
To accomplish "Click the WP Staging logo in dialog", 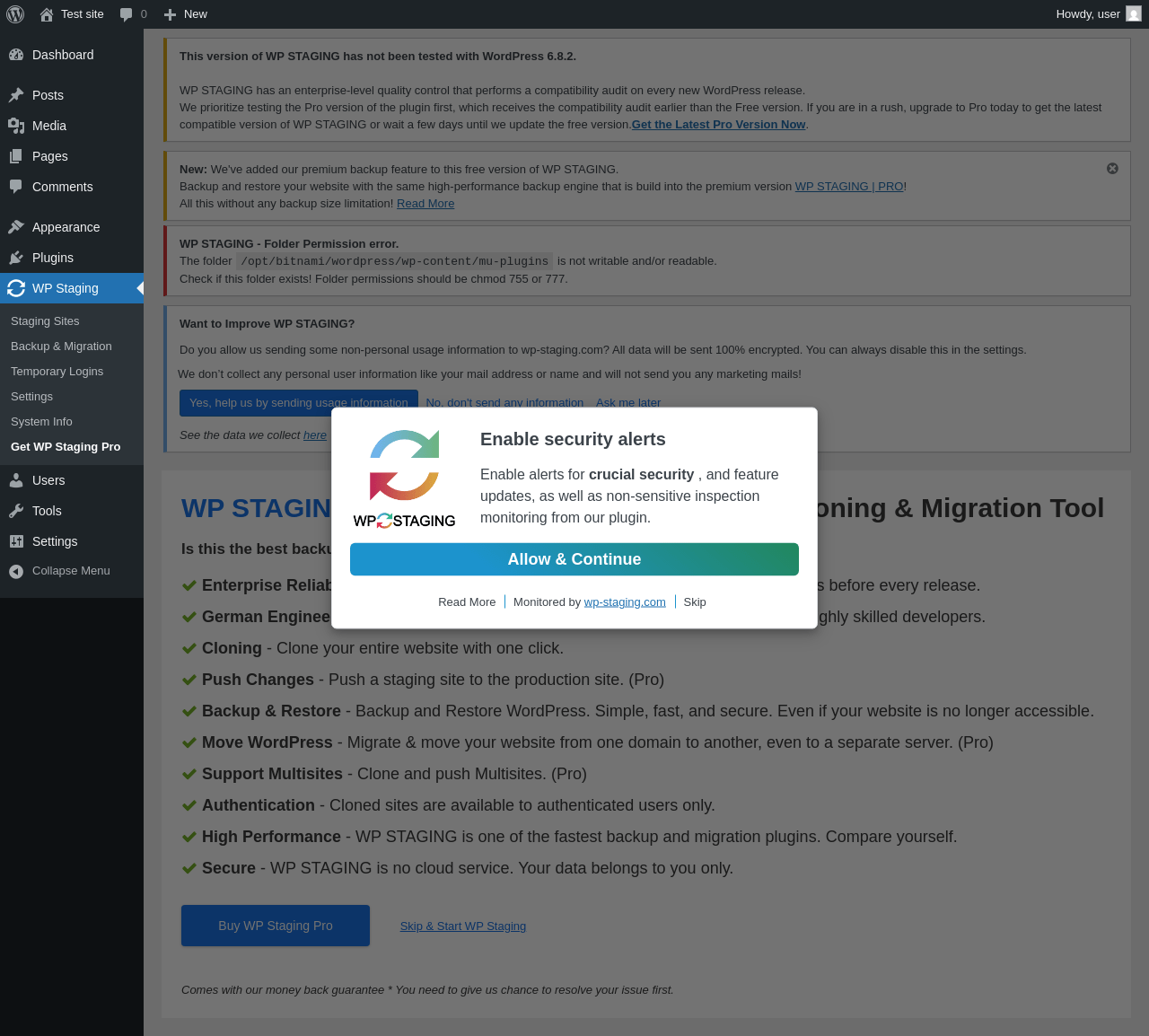I will click(404, 478).
